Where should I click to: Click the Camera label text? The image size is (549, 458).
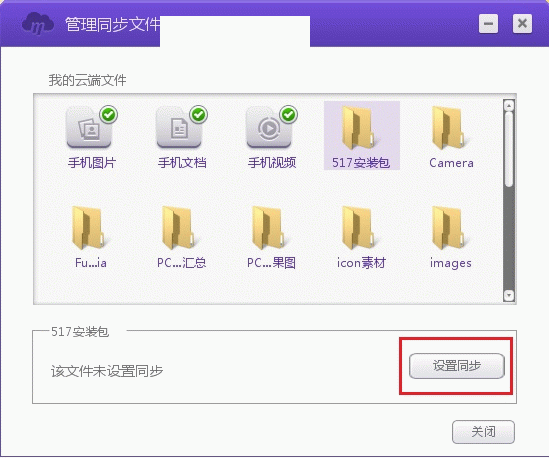coord(451,163)
